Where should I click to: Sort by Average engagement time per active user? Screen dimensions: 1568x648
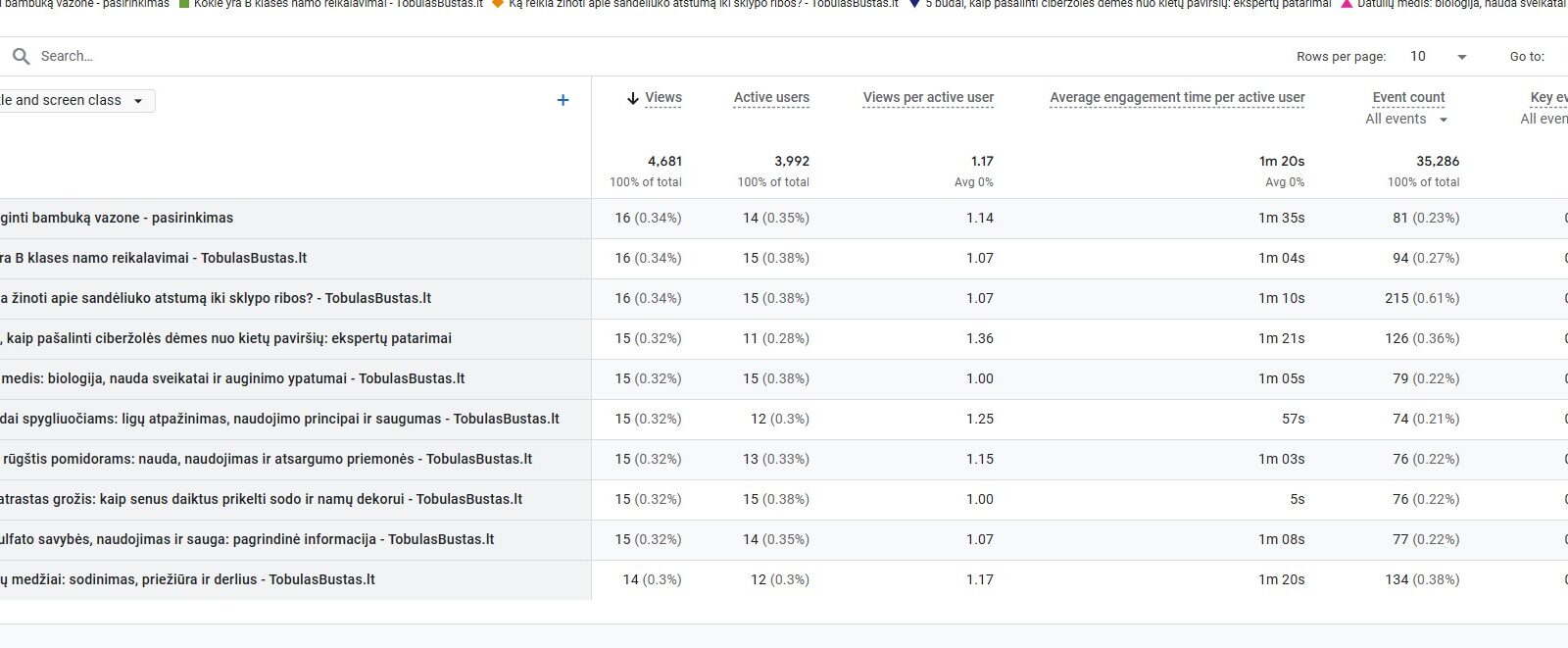pyautogui.click(x=1176, y=97)
